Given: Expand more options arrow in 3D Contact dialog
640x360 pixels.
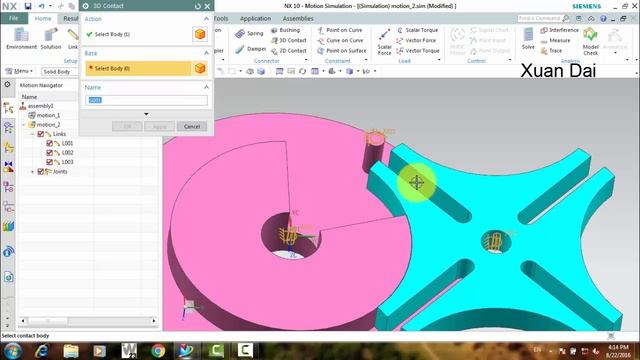Looking at the screenshot, I should (x=146, y=114).
